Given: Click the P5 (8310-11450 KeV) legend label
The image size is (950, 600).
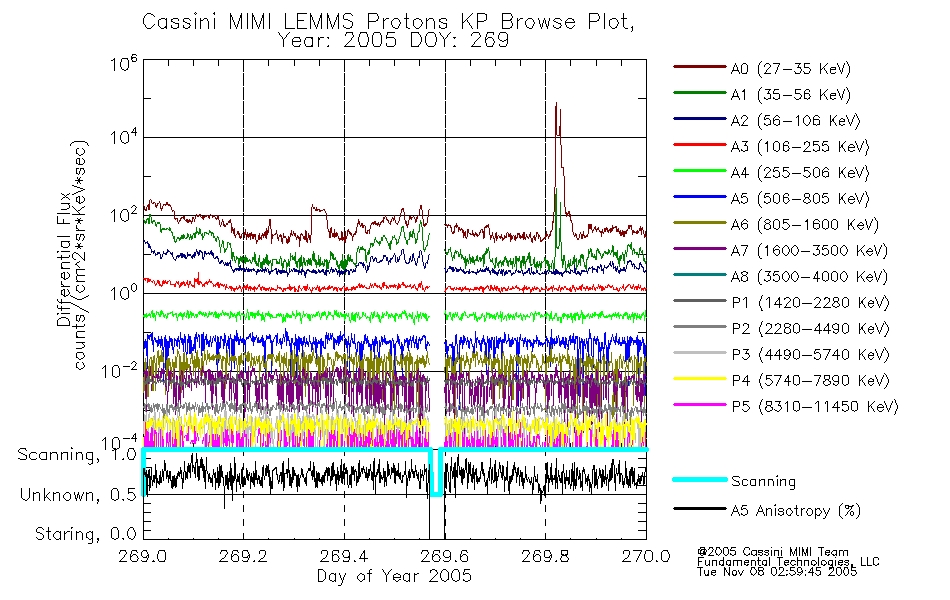Looking at the screenshot, I should 815,407.
